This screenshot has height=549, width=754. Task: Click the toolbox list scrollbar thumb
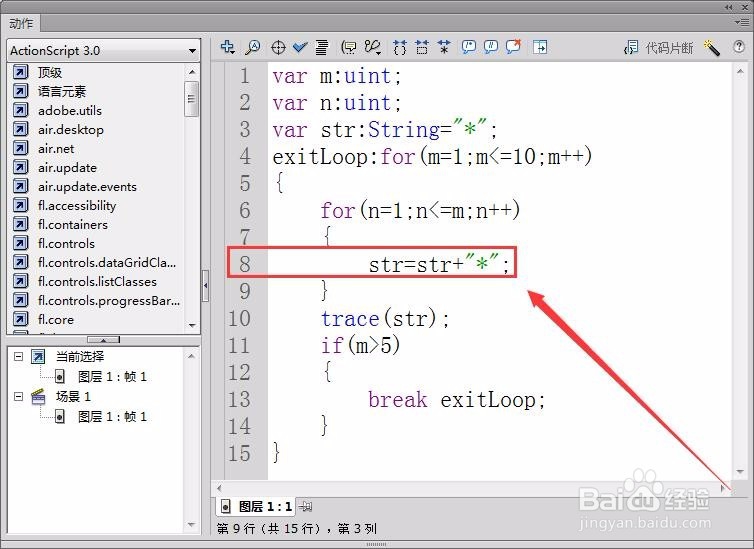[x=191, y=99]
